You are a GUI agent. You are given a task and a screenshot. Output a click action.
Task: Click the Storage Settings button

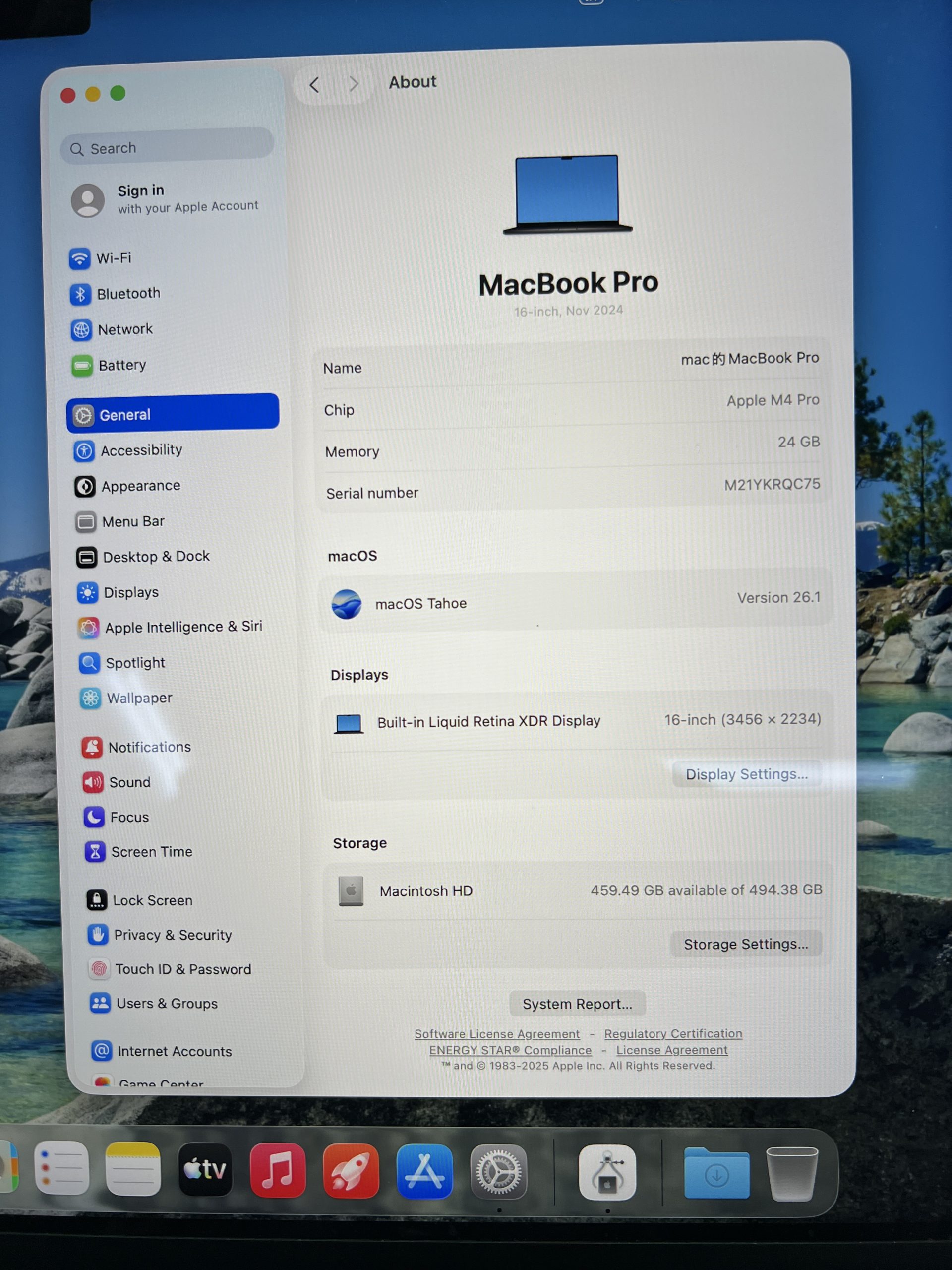click(745, 944)
